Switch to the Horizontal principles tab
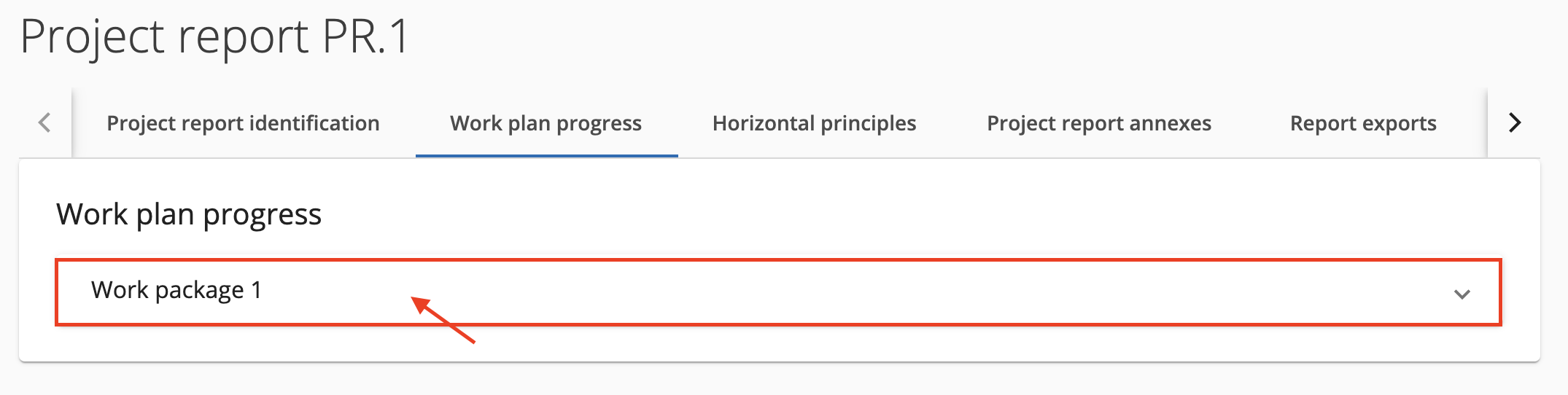The image size is (1568, 395). click(x=814, y=123)
